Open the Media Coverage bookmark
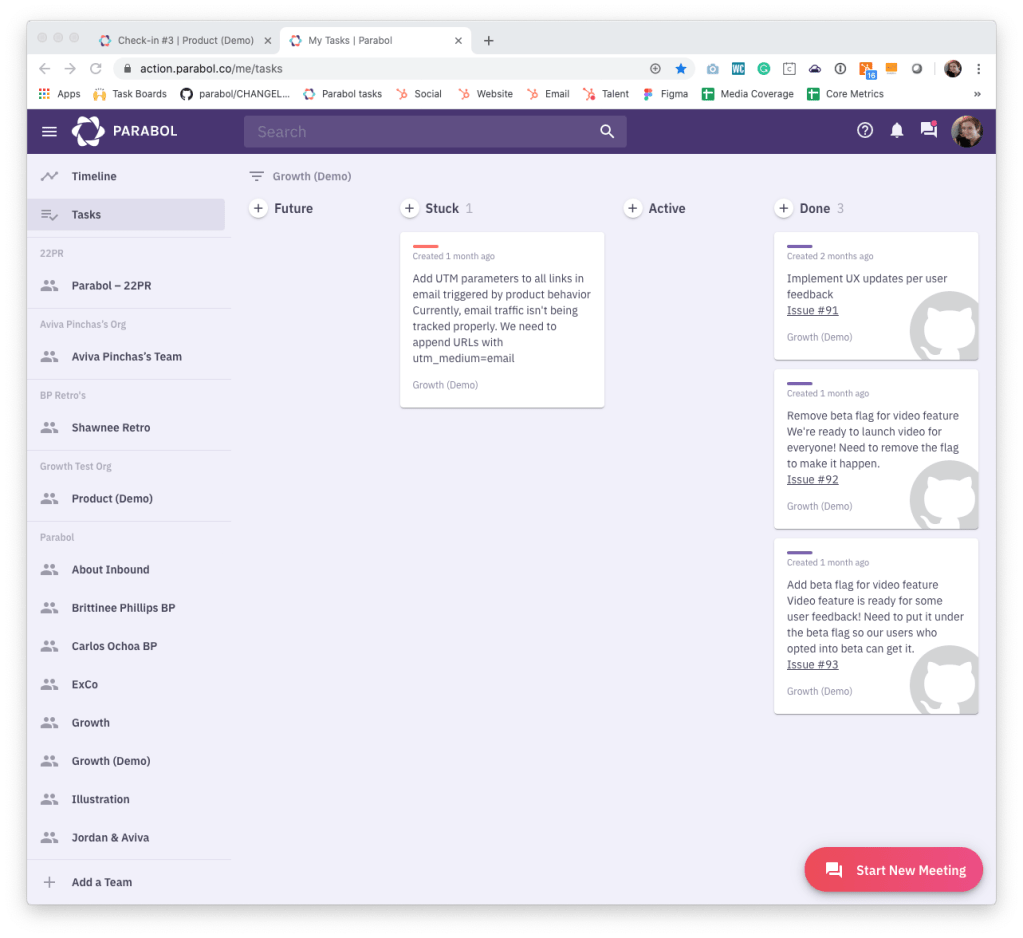Image resolution: width=1023 pixels, height=938 pixels. (x=748, y=94)
